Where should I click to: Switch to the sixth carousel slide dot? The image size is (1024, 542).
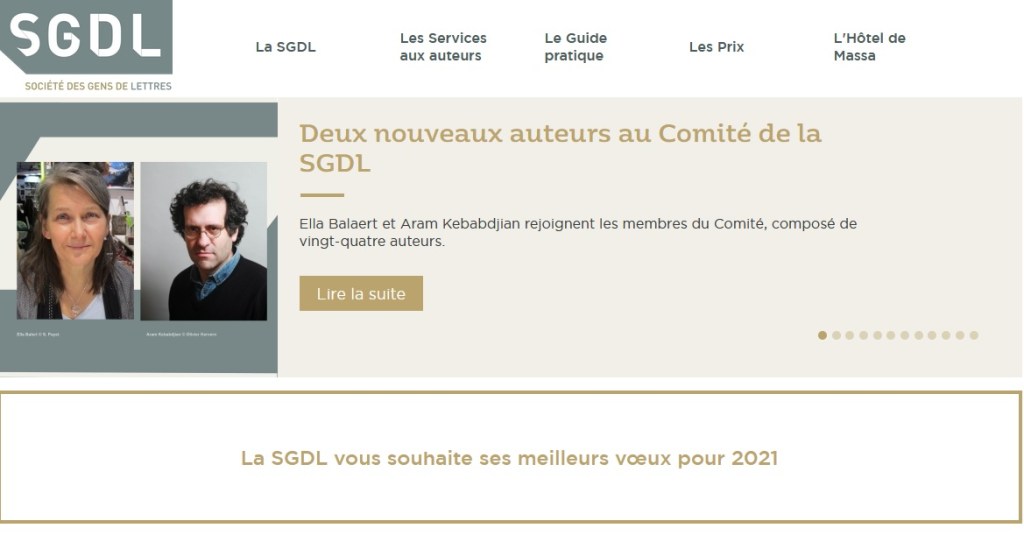(x=891, y=336)
